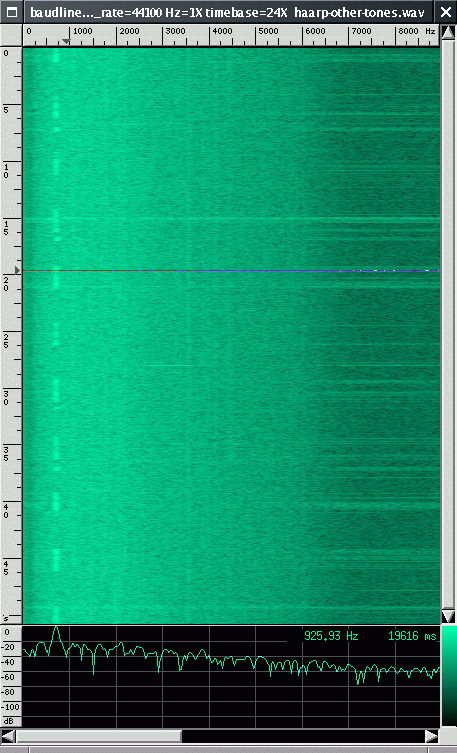Click the 10 second mark on time ruler

[6, 171]
